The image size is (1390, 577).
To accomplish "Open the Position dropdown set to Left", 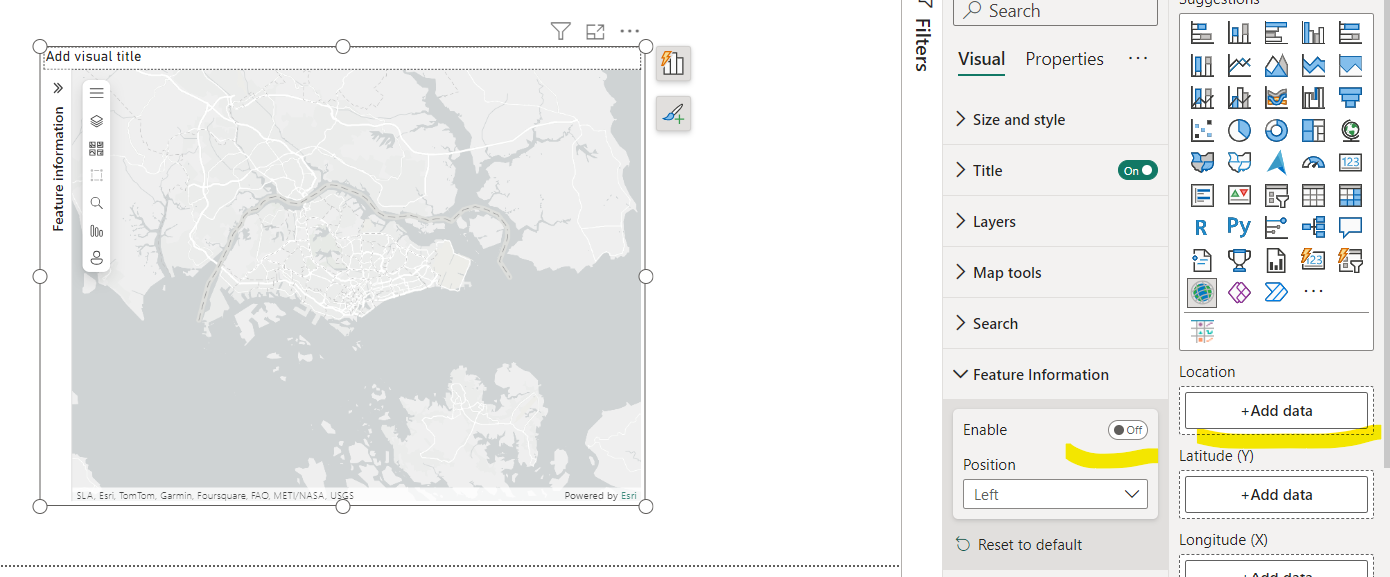I will tap(1055, 494).
